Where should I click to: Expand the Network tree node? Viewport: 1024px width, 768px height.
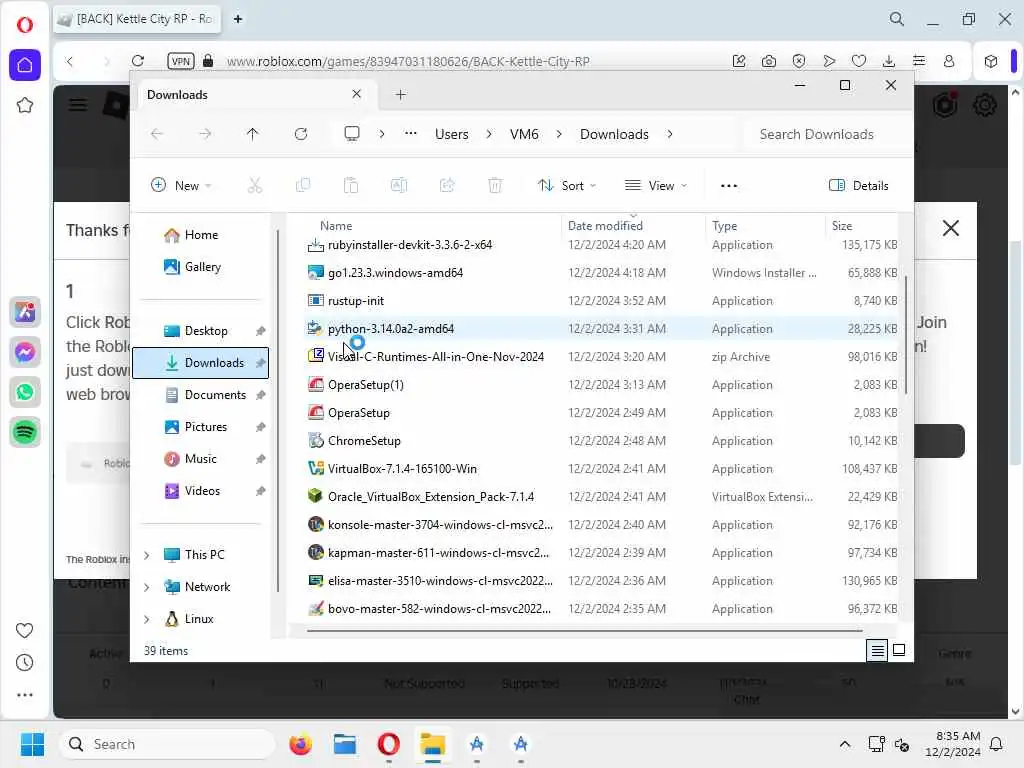click(147, 587)
